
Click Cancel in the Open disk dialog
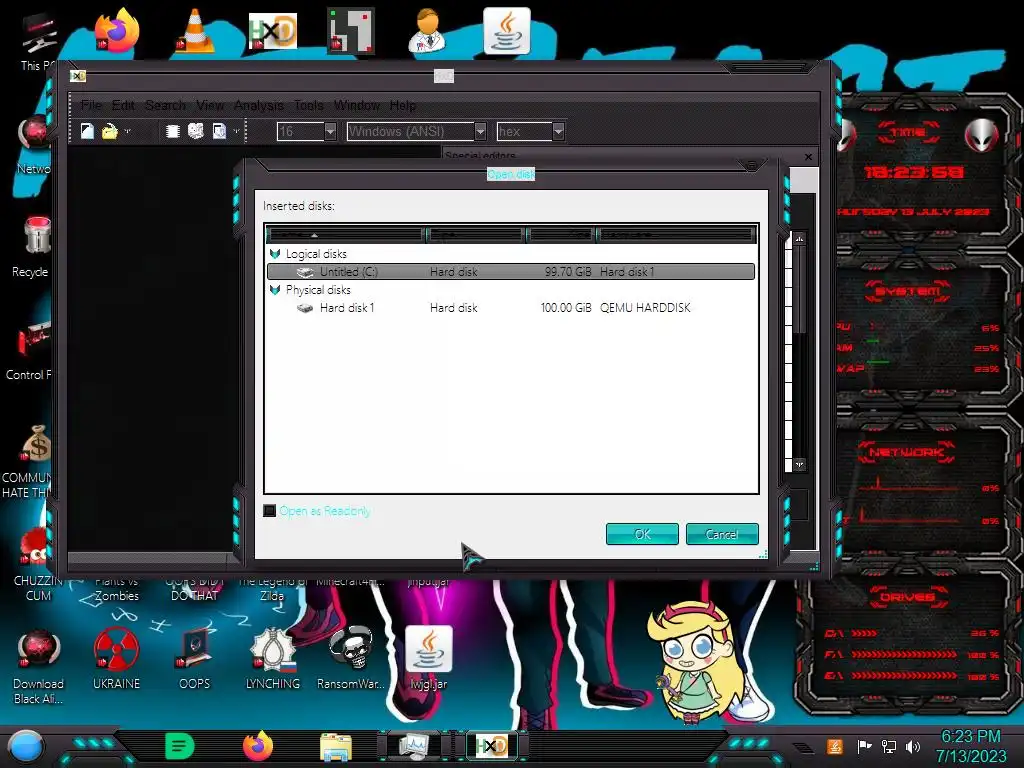(722, 534)
